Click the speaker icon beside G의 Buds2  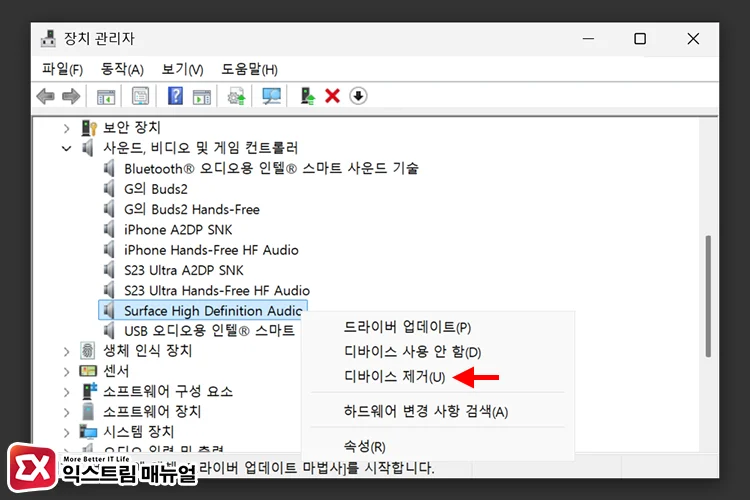[x=109, y=189]
